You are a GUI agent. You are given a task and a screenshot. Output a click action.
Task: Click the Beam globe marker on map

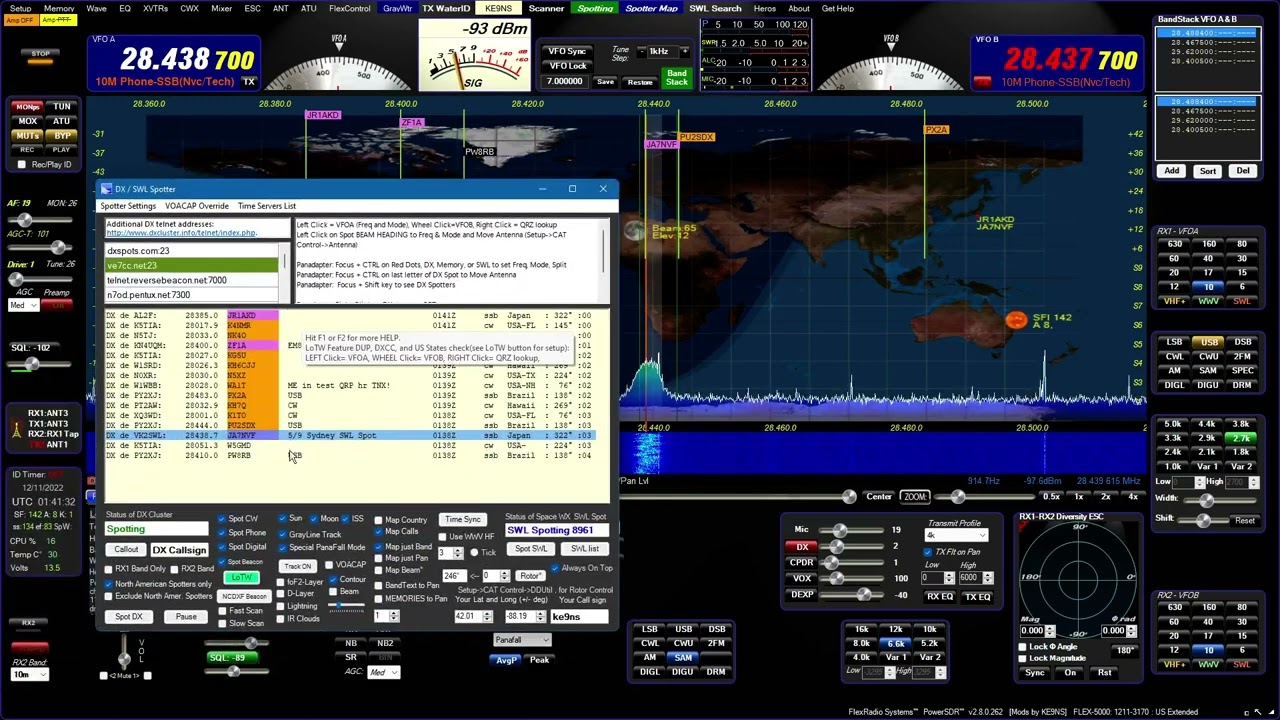pos(636,231)
